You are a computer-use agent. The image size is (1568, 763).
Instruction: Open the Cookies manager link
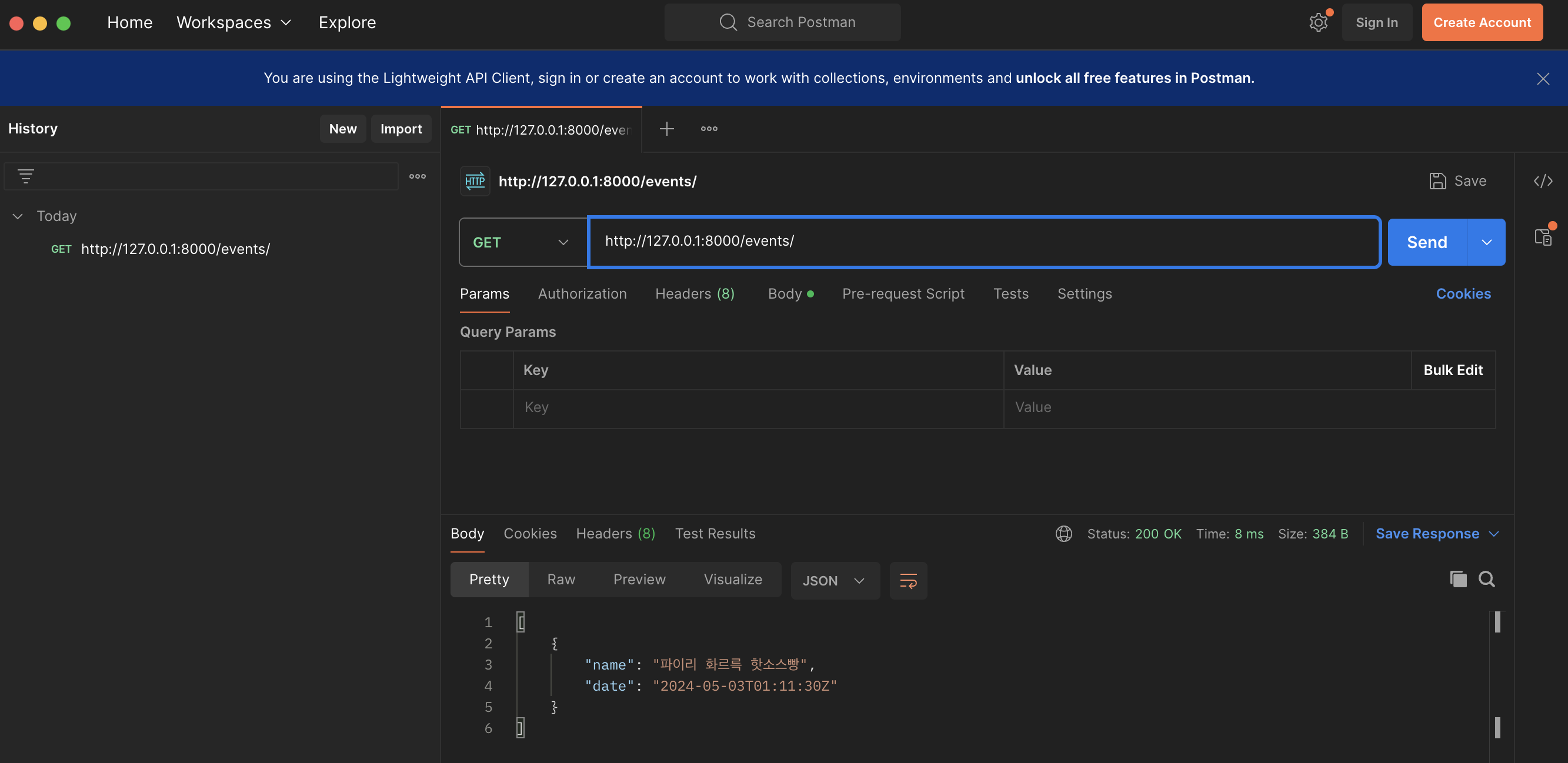(x=1463, y=293)
